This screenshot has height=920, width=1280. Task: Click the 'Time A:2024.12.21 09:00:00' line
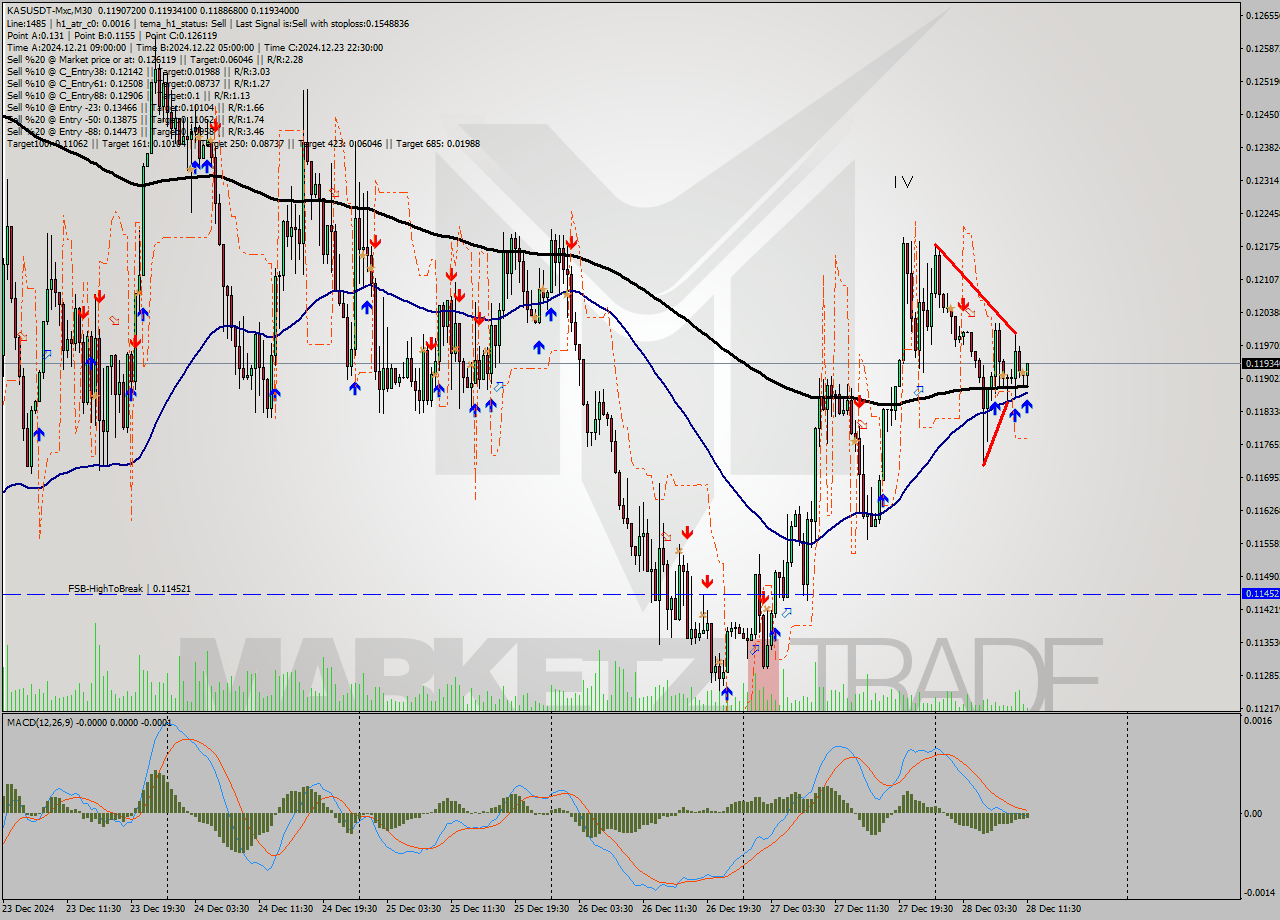(194, 47)
